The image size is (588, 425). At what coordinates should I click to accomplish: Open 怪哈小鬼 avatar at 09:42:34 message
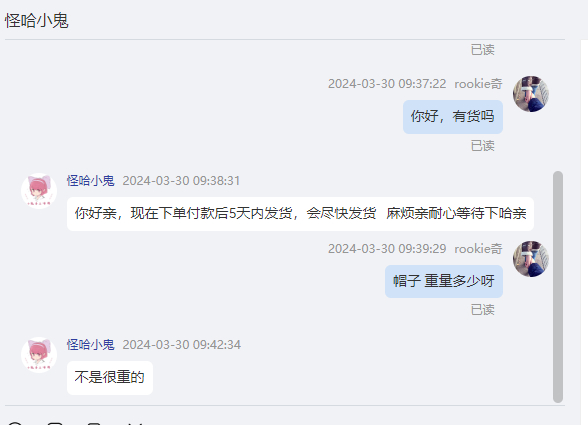[39, 354]
